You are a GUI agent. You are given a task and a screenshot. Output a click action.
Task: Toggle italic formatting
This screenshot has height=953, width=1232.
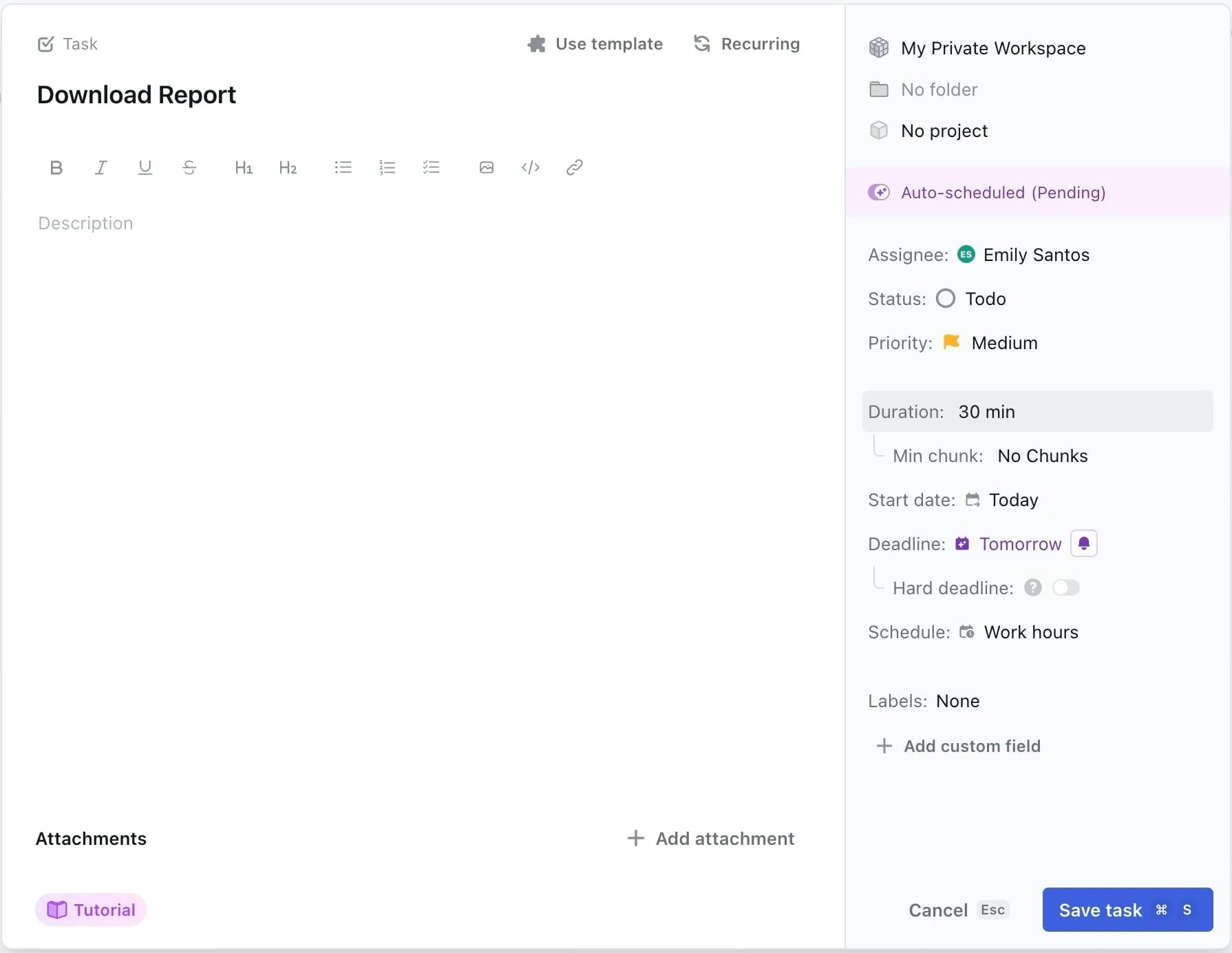click(x=100, y=167)
